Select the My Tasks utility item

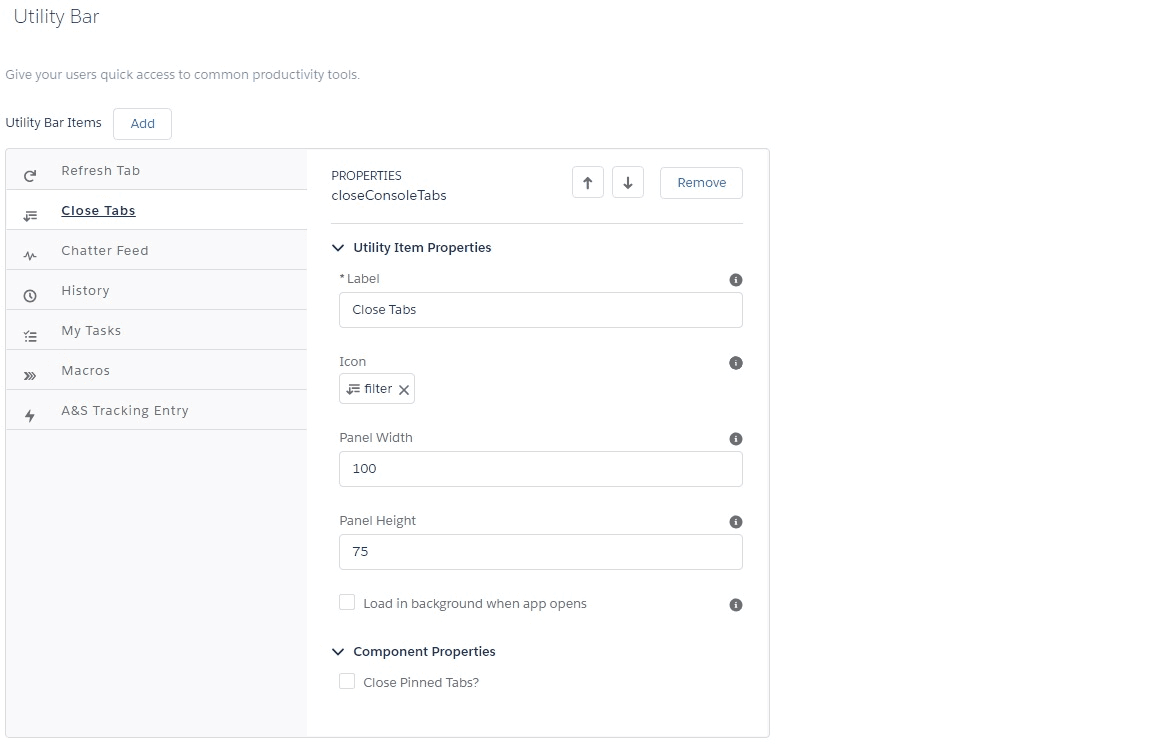[156, 331]
